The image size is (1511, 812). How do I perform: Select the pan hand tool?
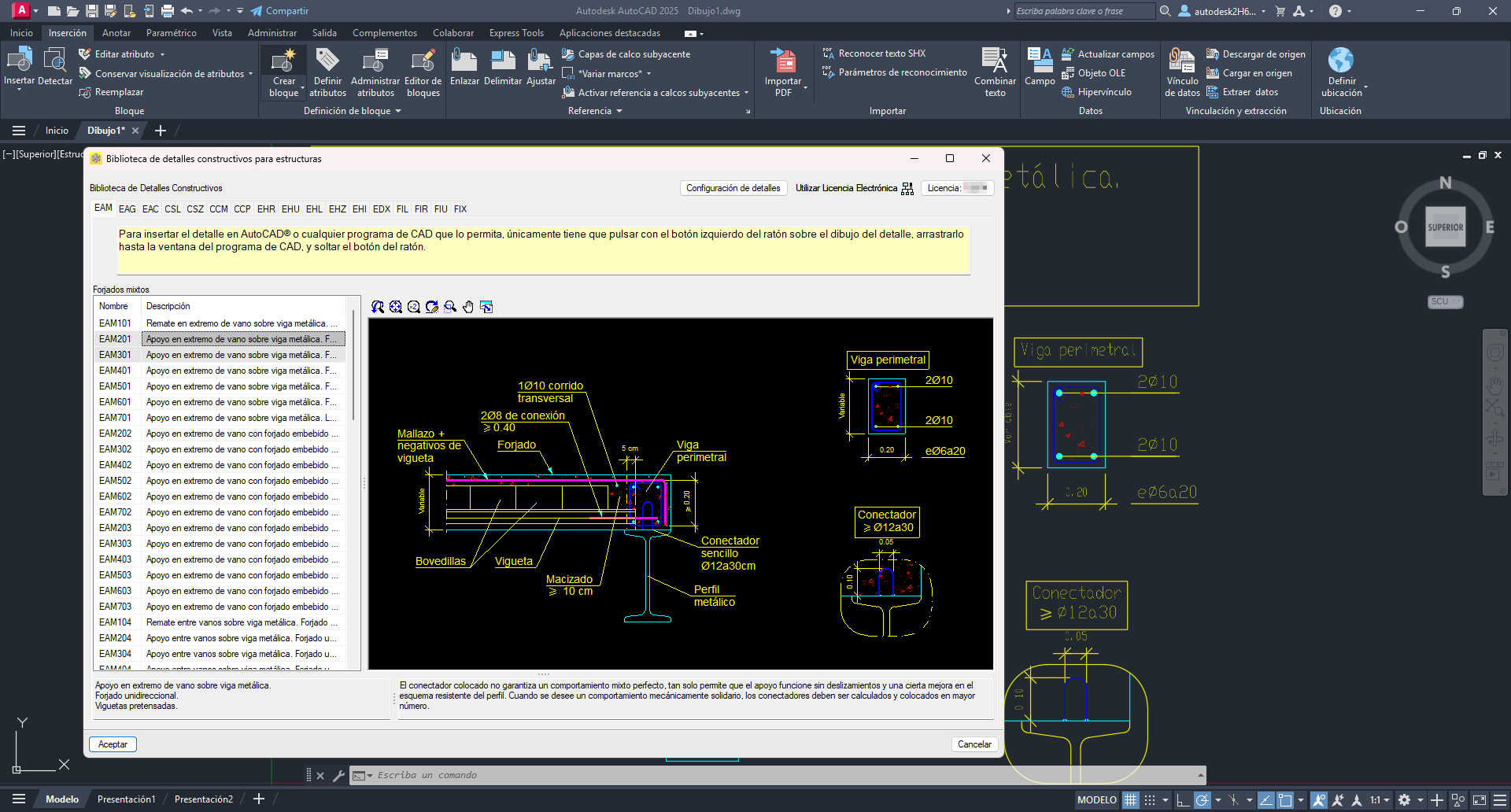[468, 307]
